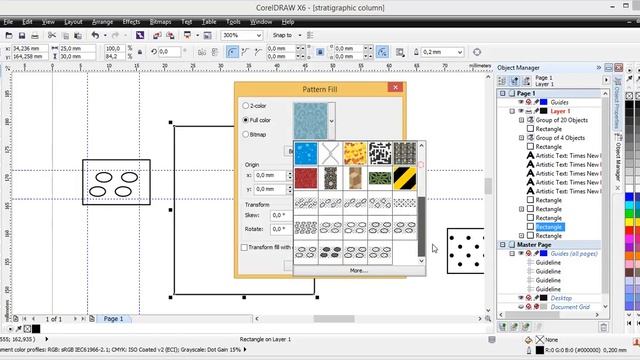Click the Undo arrow icon
Screen dimensions: 640x360
click(95, 36)
